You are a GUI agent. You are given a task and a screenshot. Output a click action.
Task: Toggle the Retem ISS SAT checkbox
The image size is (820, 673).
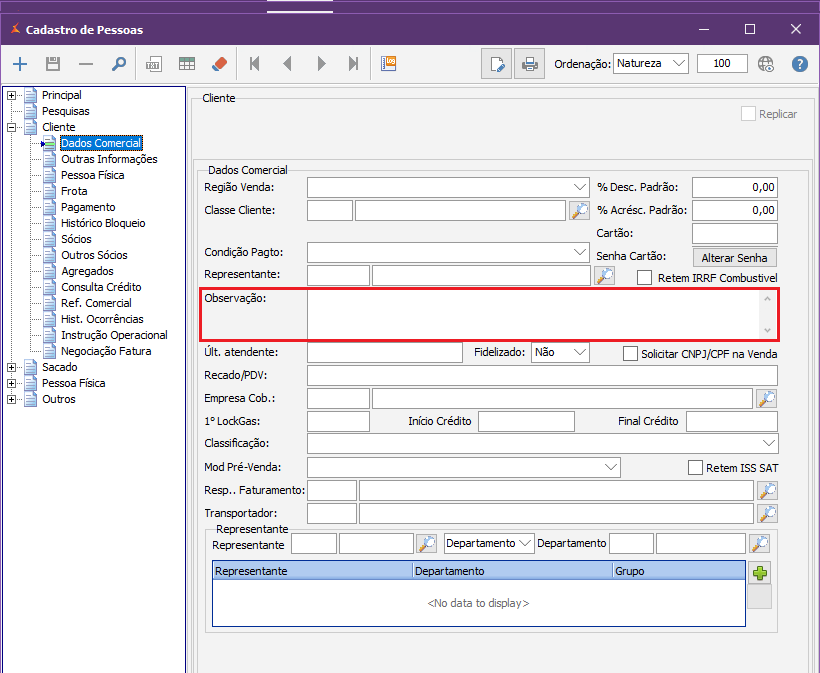696,467
